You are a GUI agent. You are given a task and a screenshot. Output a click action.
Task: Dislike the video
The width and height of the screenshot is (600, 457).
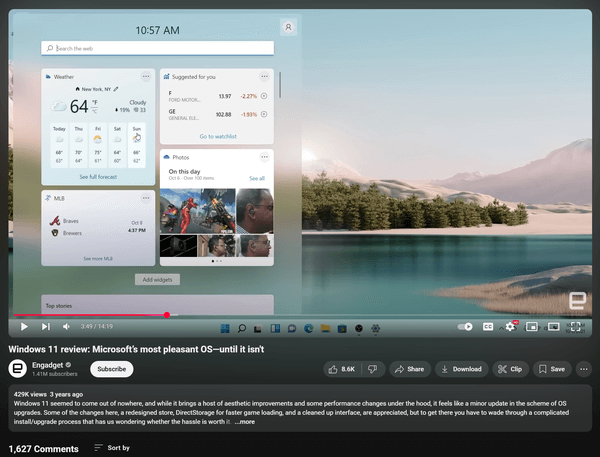373,369
